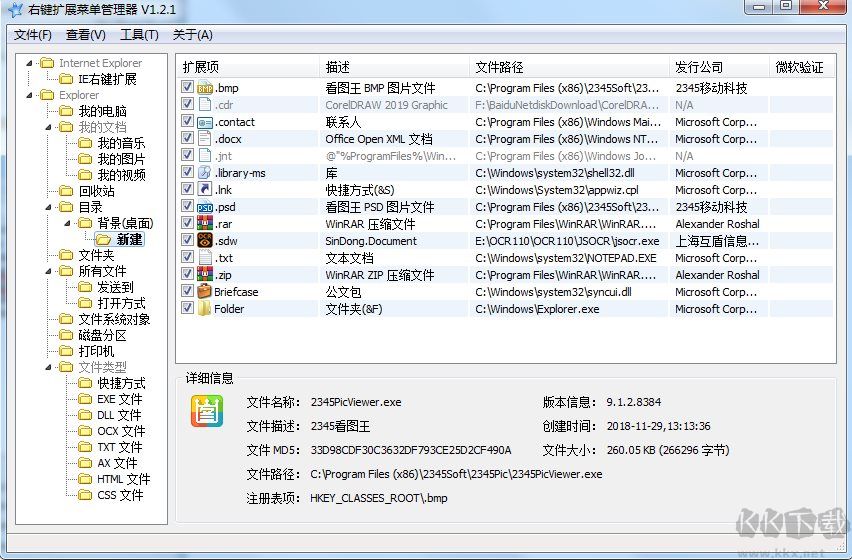Click the .docx document icon
This screenshot has height=560, width=852.
205,139
